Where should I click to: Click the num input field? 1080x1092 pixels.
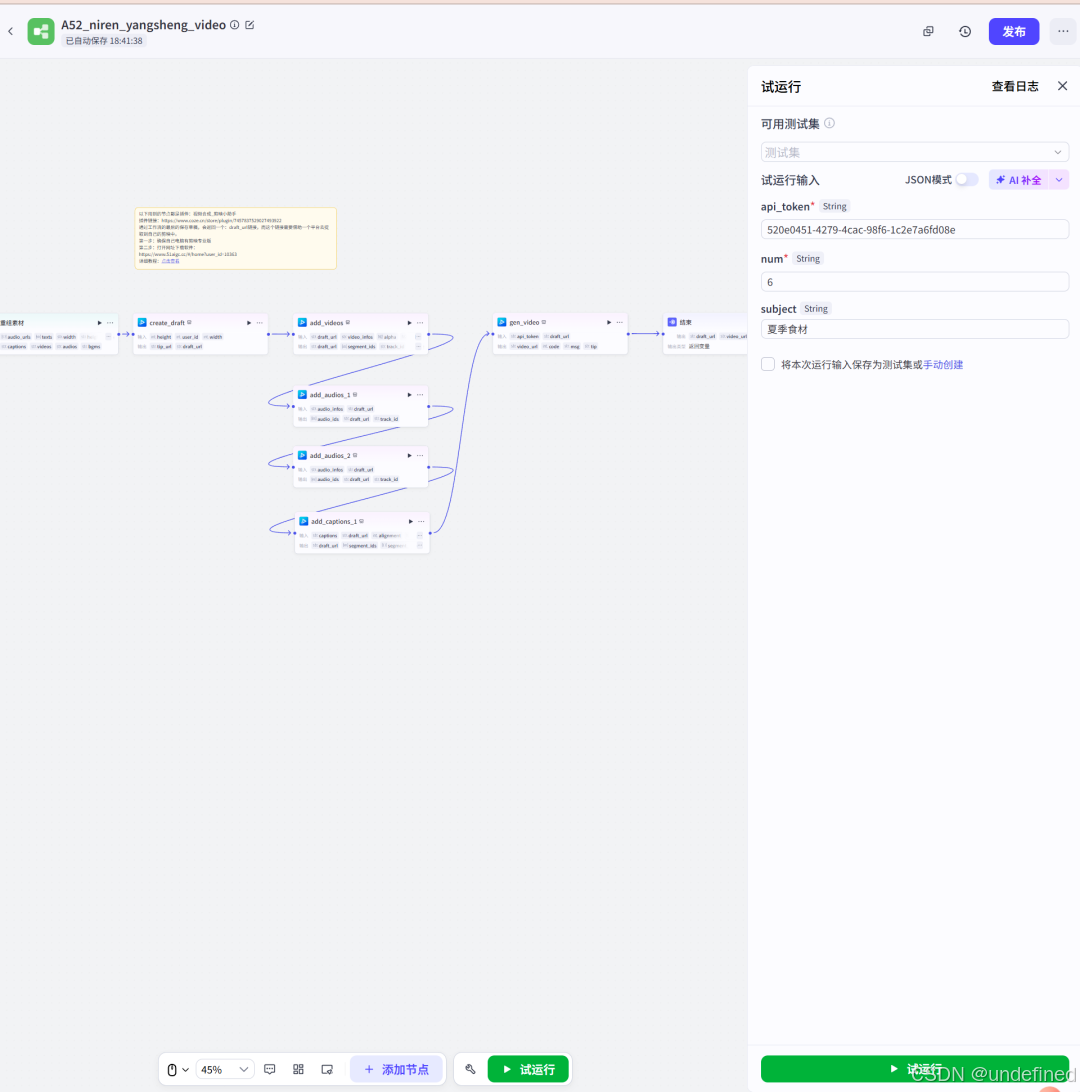point(914,281)
